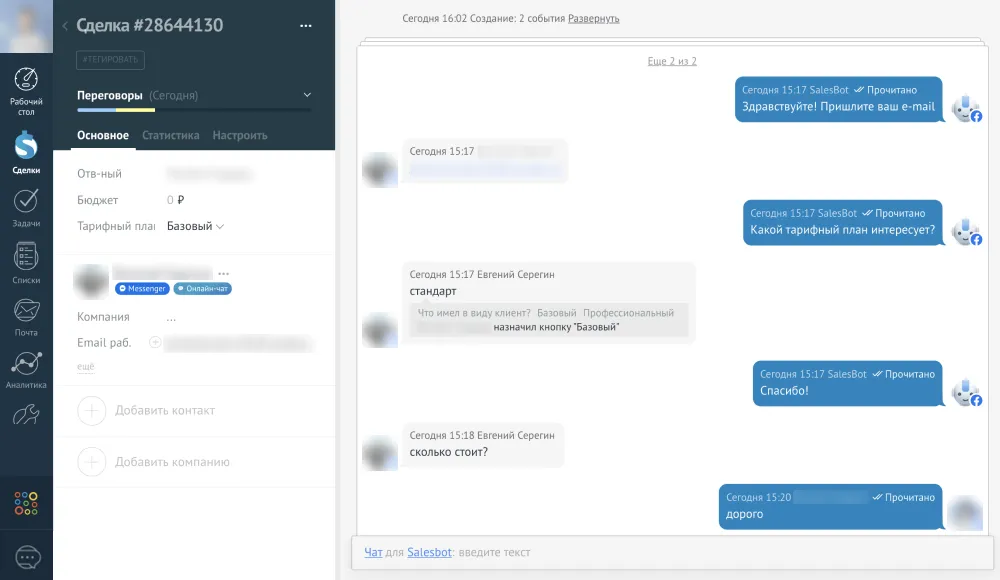Expand the Переговоры stage dropdown
Screen dimensions: 1000x580
307,95
